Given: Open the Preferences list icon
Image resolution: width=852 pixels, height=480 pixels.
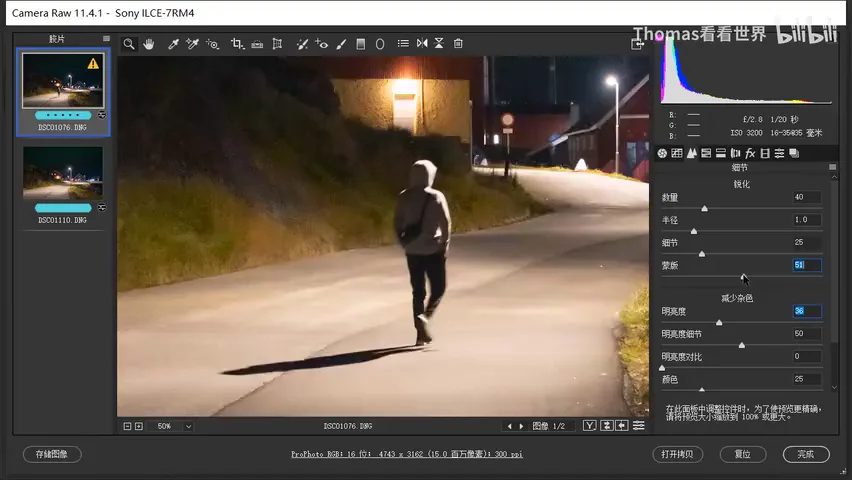Looking at the screenshot, I should (403, 43).
